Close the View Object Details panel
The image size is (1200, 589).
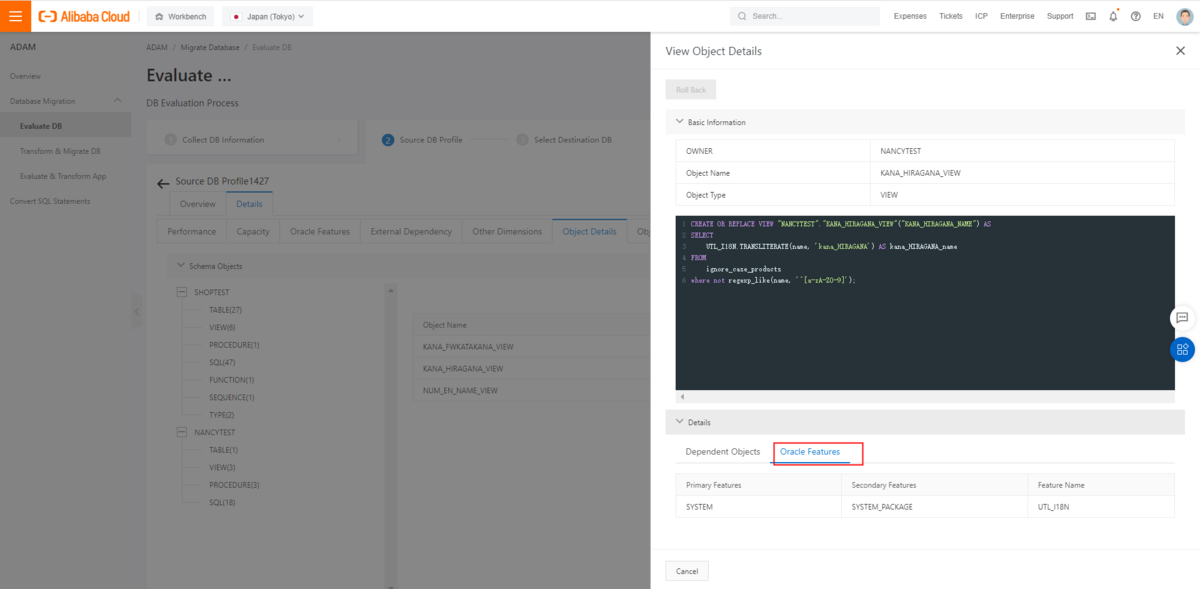(1180, 51)
